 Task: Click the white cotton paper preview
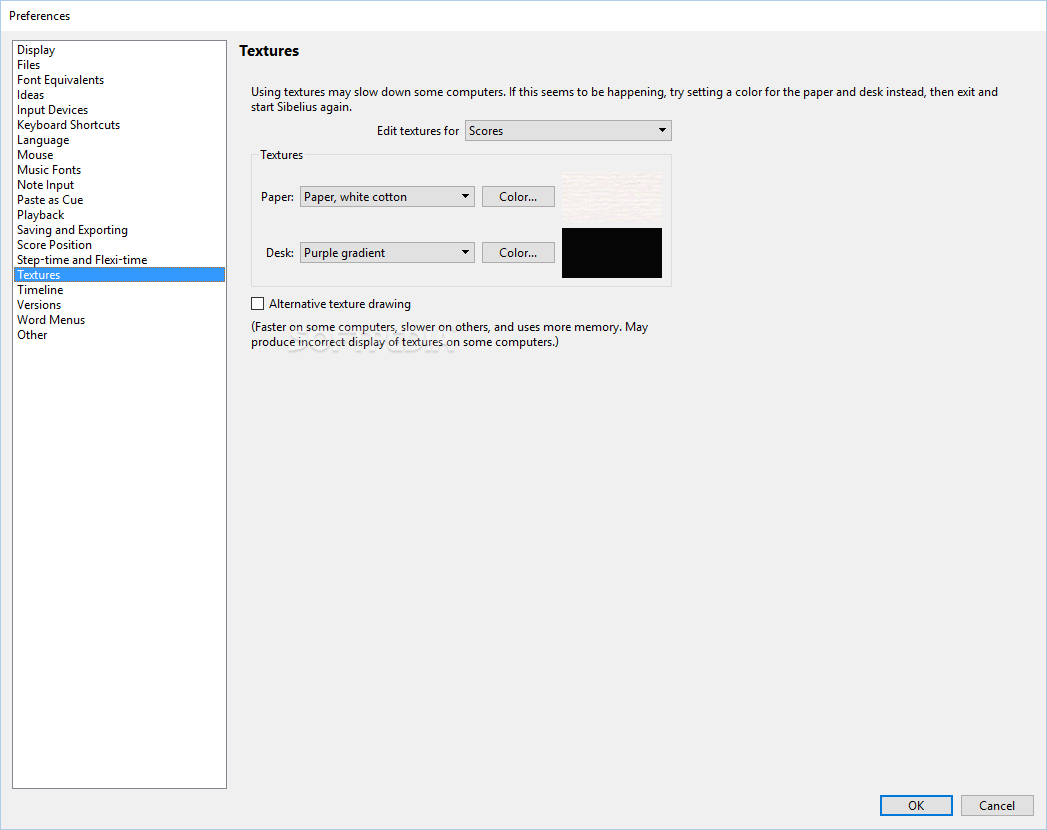(612, 197)
